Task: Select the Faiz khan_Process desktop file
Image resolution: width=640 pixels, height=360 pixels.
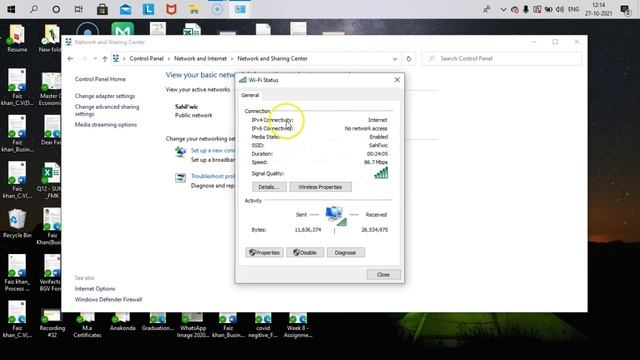Action: (17, 273)
